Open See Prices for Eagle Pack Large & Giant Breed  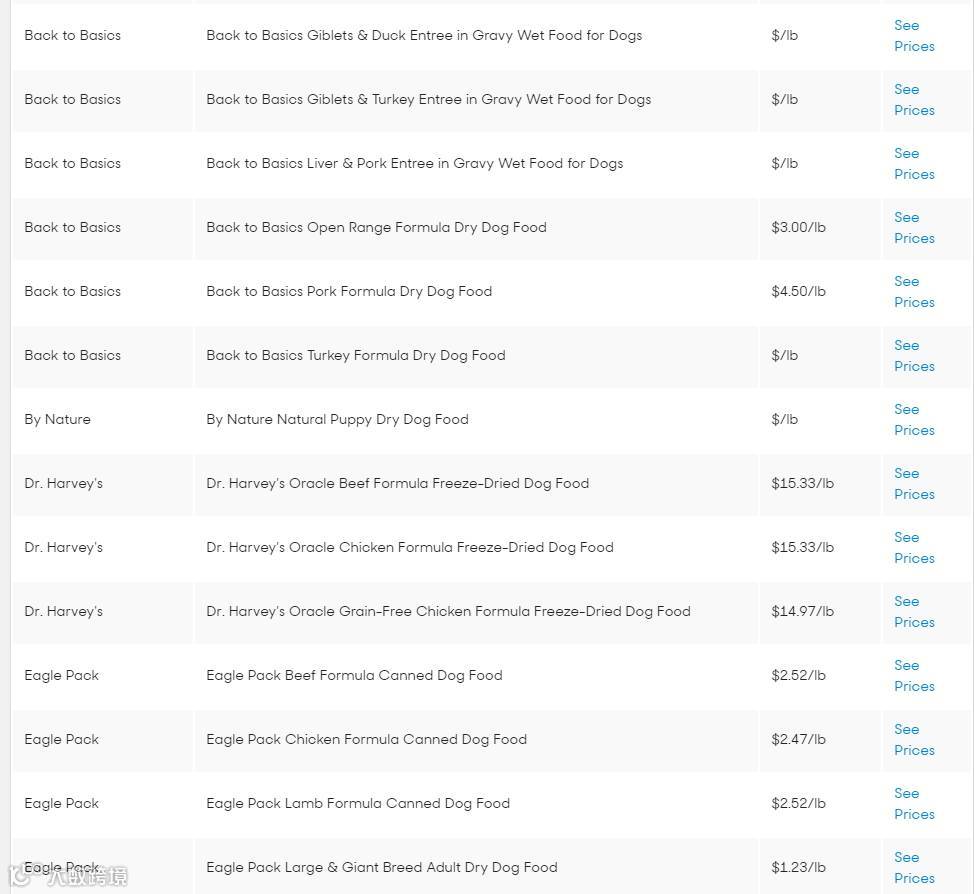[914, 867]
